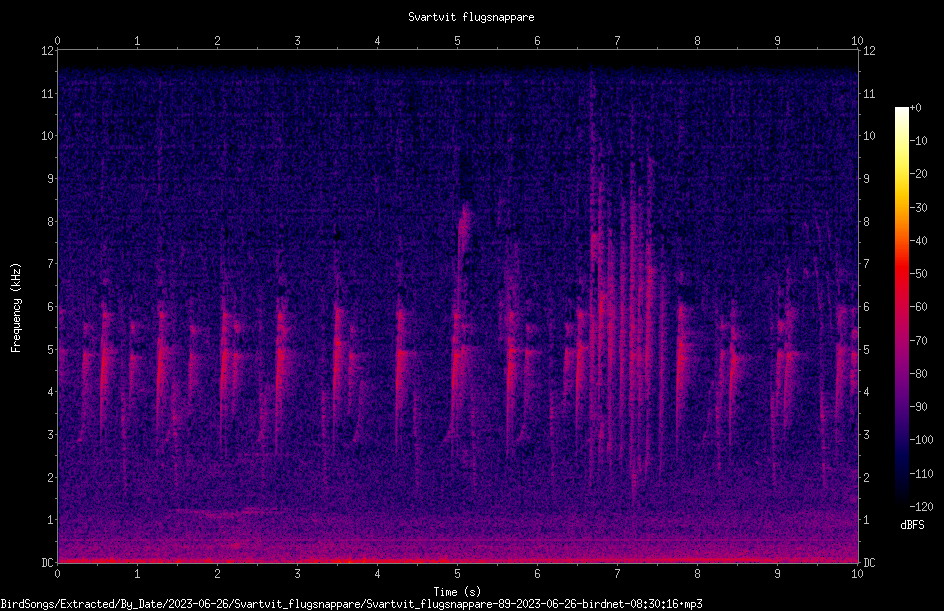Click the "10" tick on the left frequency axis

point(48,136)
